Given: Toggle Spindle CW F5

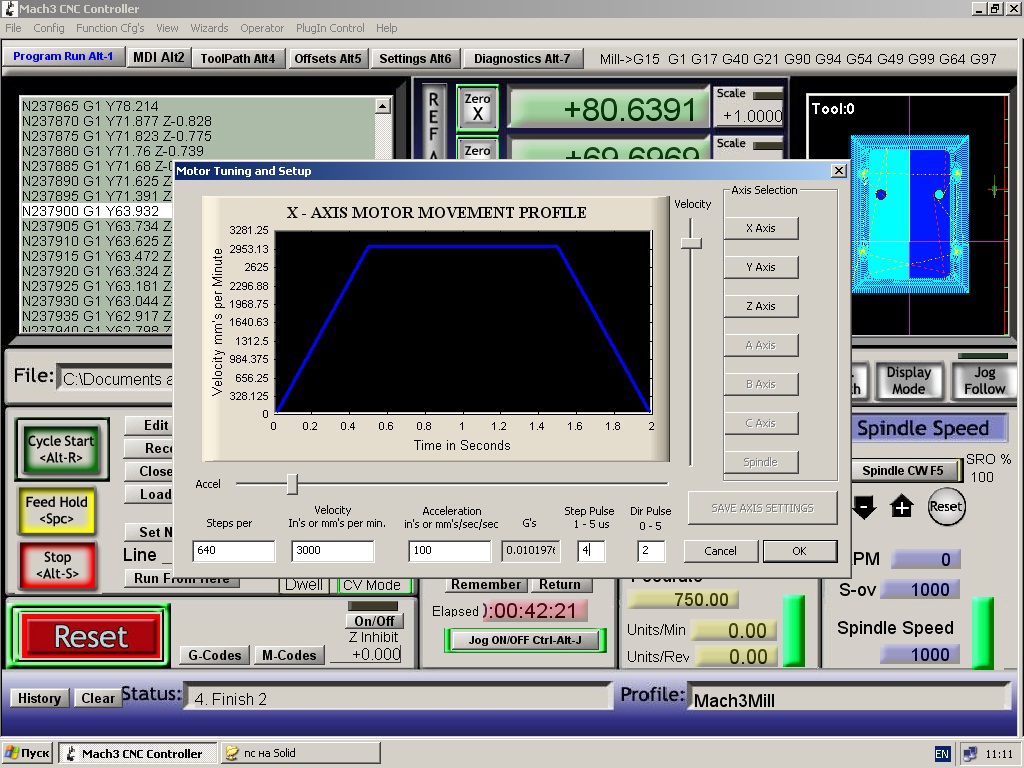Looking at the screenshot, I should pos(904,471).
